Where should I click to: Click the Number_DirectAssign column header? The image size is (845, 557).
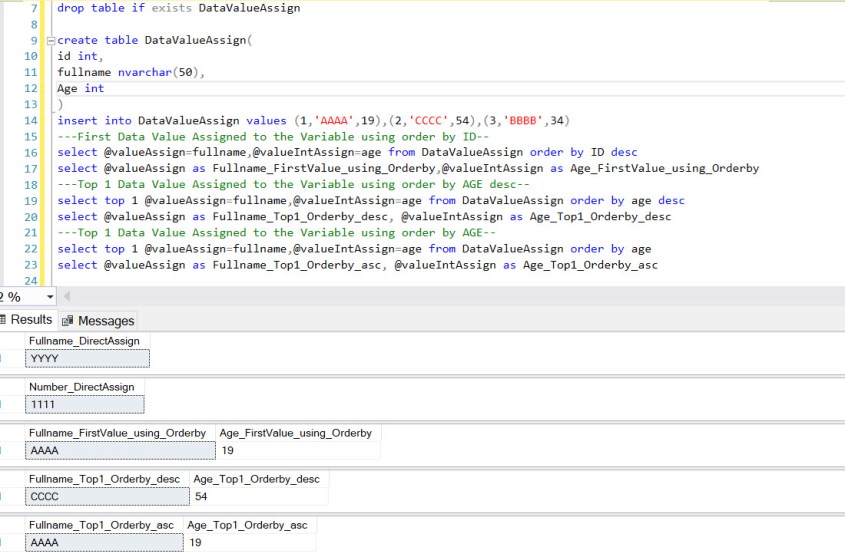click(85, 387)
